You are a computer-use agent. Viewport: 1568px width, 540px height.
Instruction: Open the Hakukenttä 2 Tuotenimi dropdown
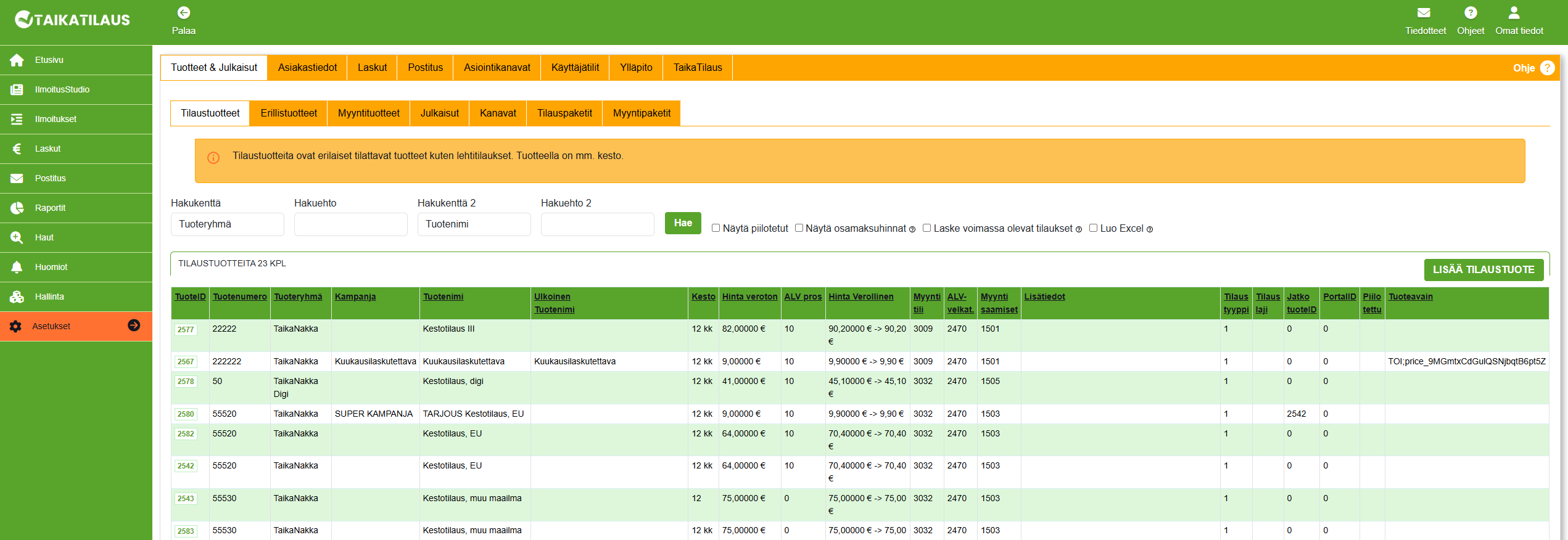pyautogui.click(x=474, y=224)
